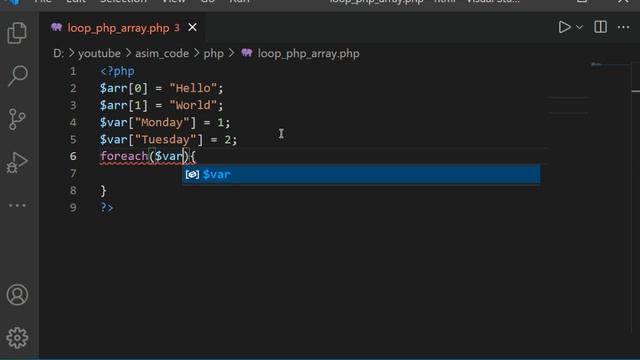The width and height of the screenshot is (640, 360).
Task: Click the ?> closing tag on line 9
Action: coord(107,207)
